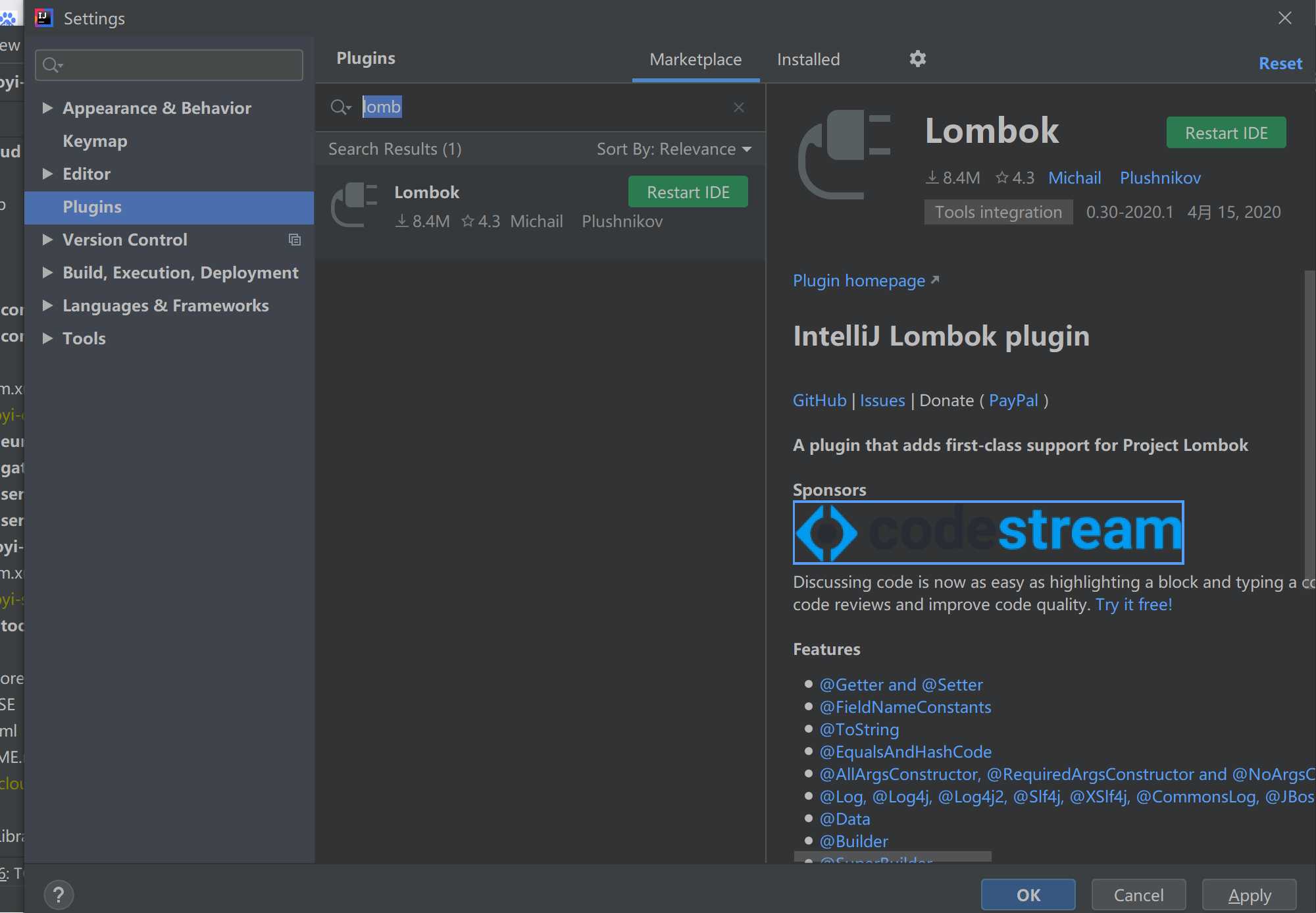Focus the settings search input field
1316x913 pixels.
click(x=169, y=65)
